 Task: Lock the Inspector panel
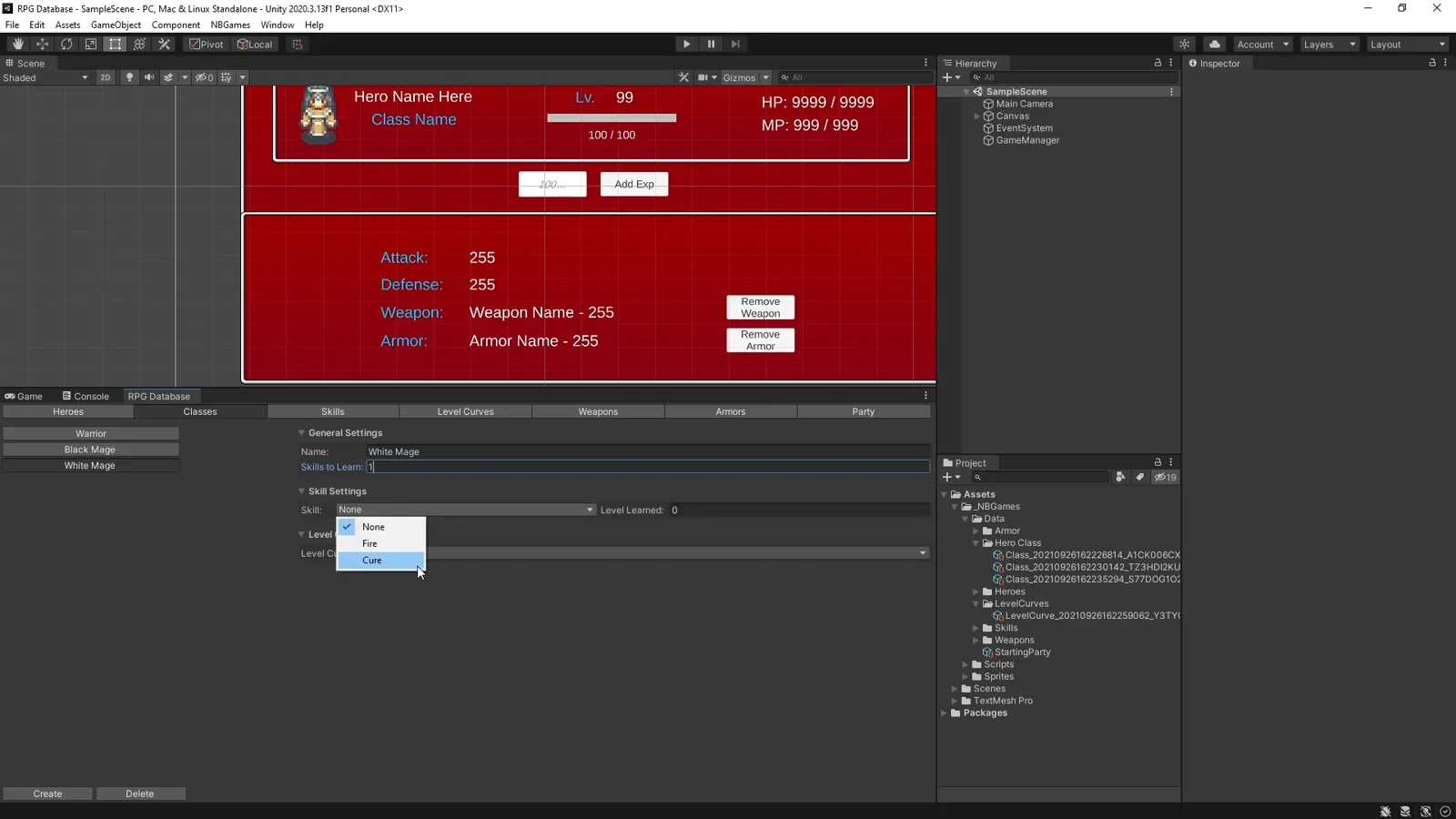1431,63
